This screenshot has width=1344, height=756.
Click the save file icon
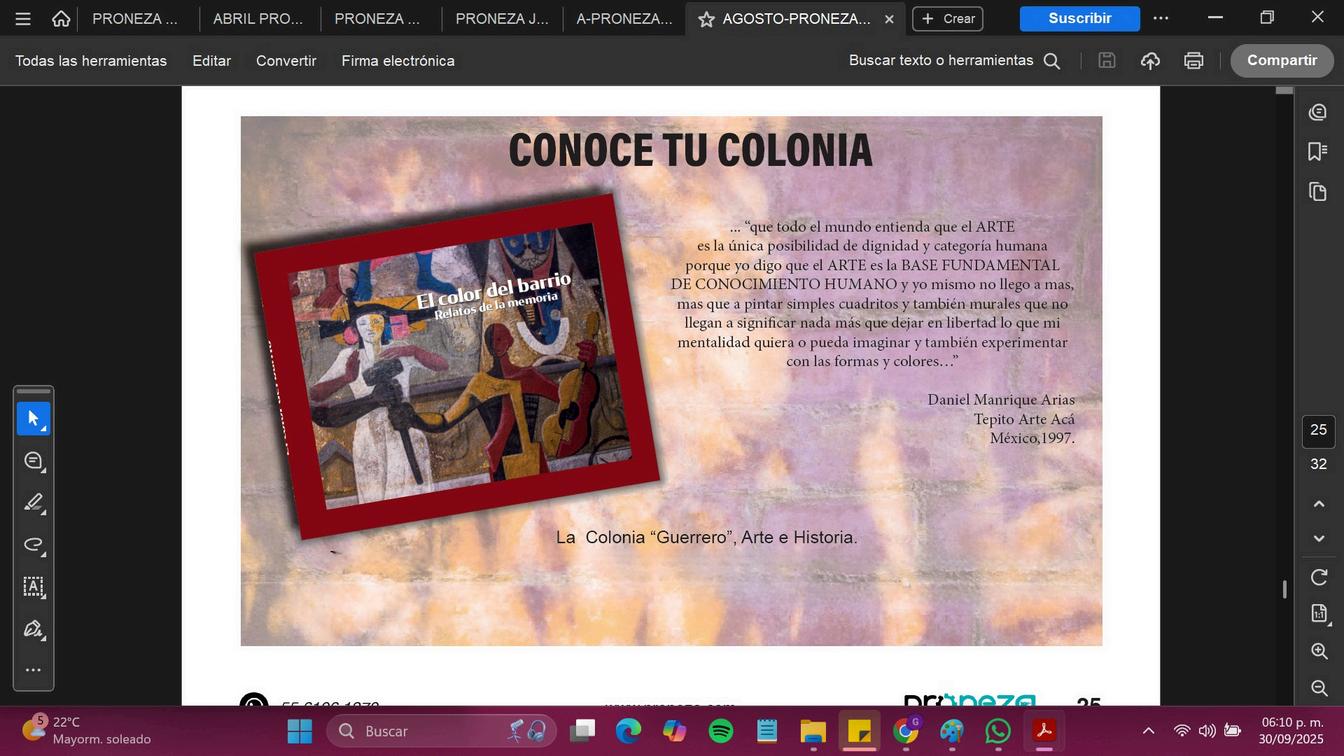[1107, 61]
